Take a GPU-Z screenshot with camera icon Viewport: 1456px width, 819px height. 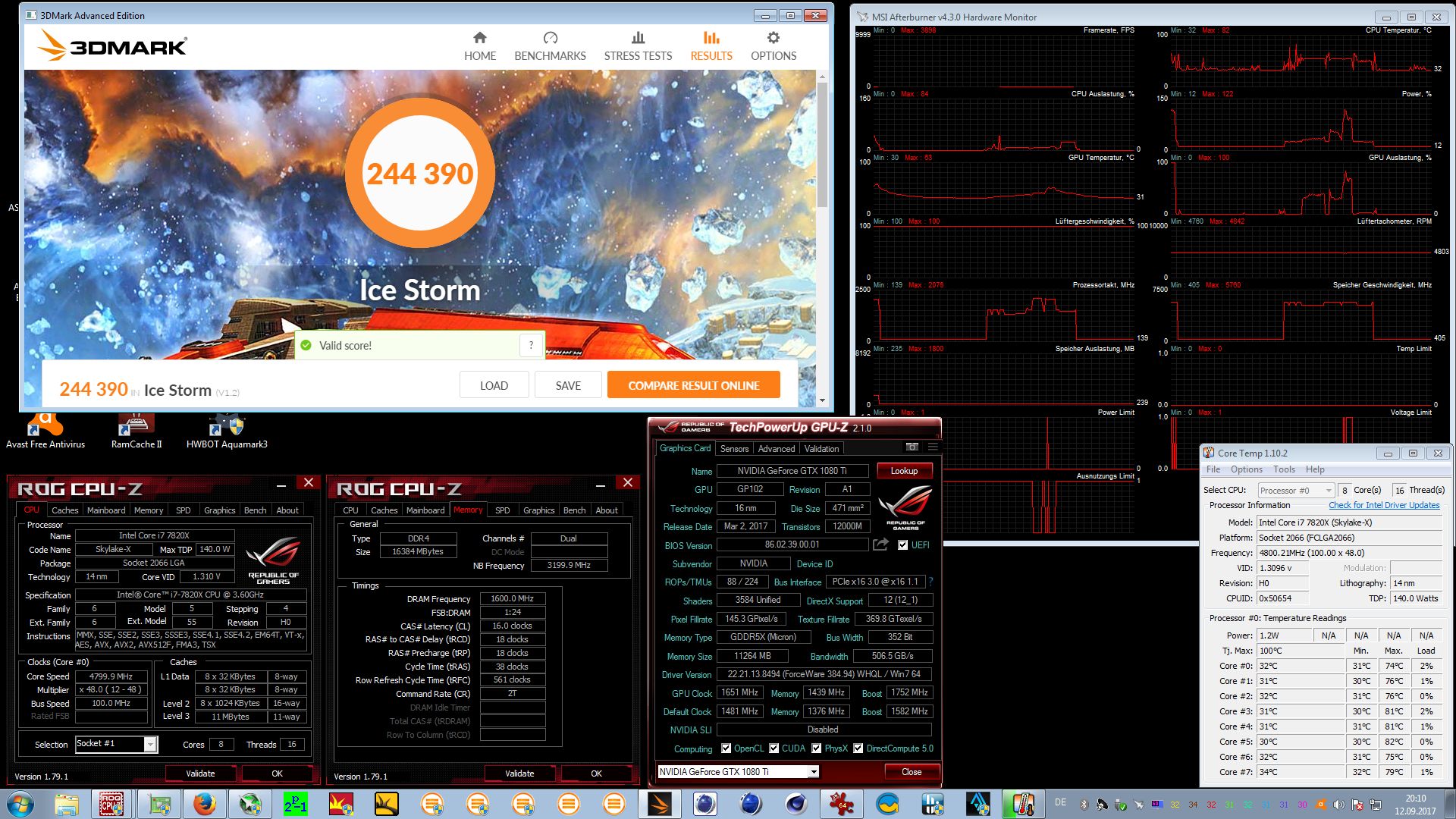[912, 447]
